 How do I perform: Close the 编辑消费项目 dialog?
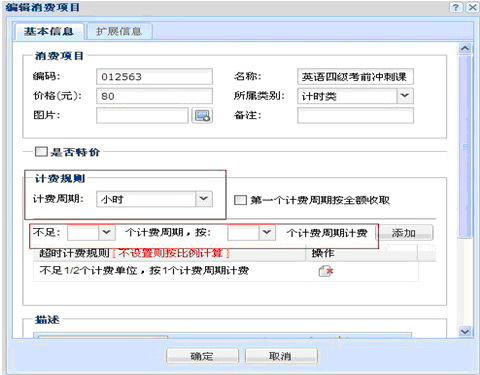coord(472,7)
